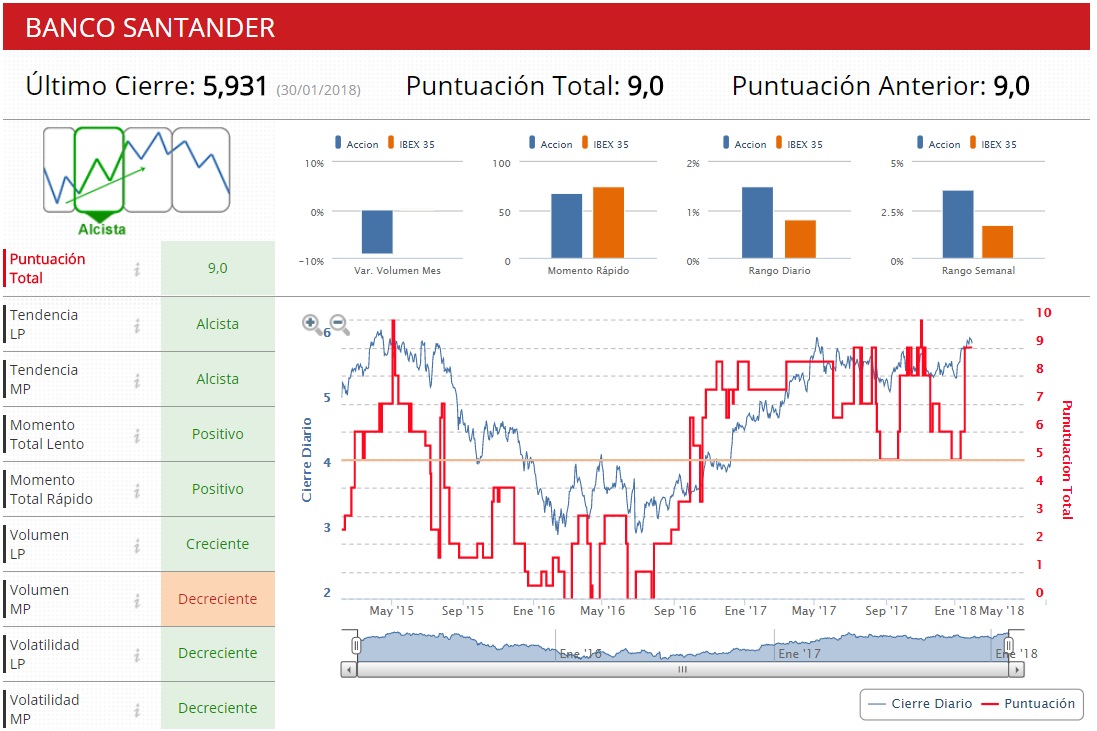
Task: Toggle Accion series in Momento Rápido chart
Action: [551, 143]
